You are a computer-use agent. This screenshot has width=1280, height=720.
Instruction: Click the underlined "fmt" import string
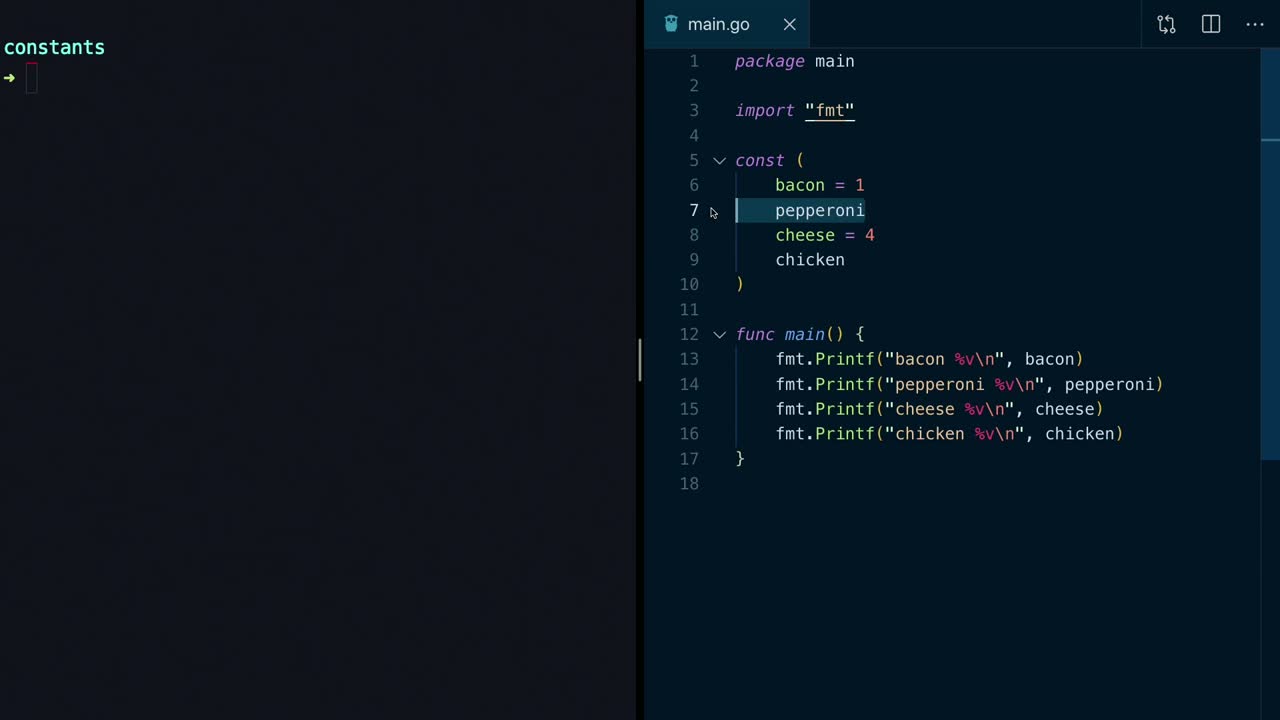tap(829, 111)
